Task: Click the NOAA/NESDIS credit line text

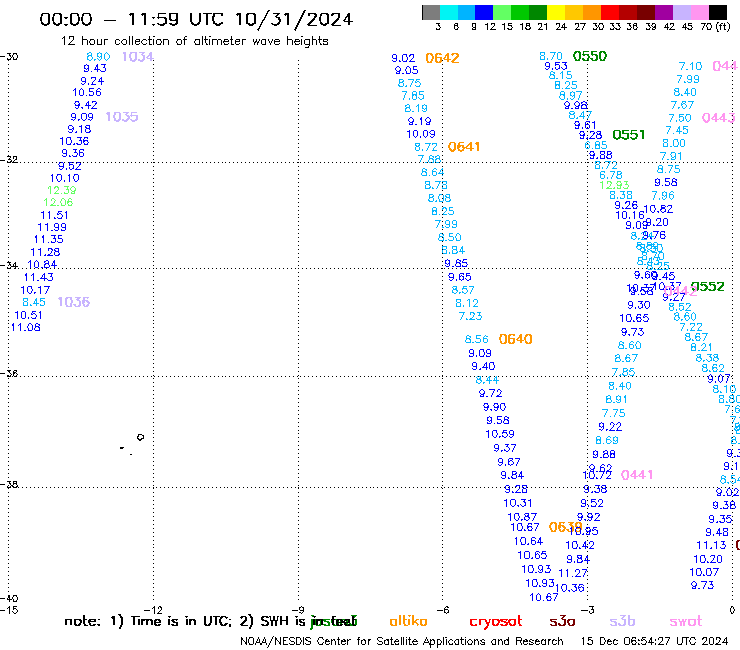Action: pos(402,642)
